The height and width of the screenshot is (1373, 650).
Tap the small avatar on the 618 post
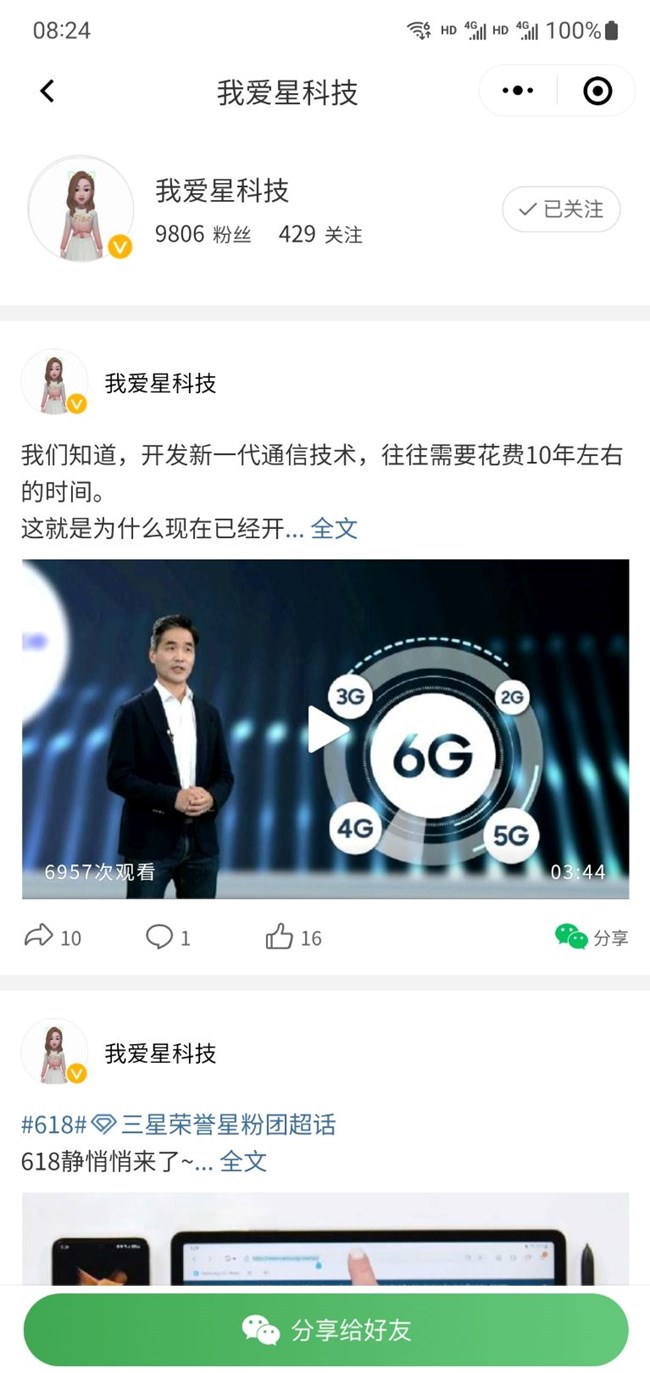[x=54, y=1052]
